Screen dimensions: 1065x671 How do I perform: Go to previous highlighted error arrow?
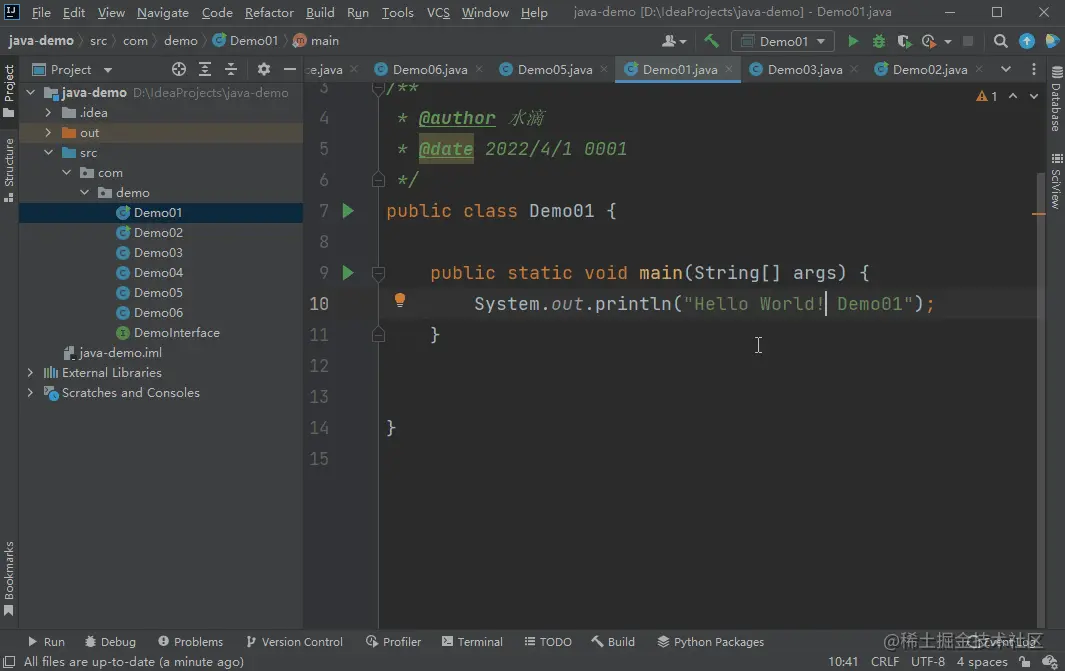coord(1013,96)
